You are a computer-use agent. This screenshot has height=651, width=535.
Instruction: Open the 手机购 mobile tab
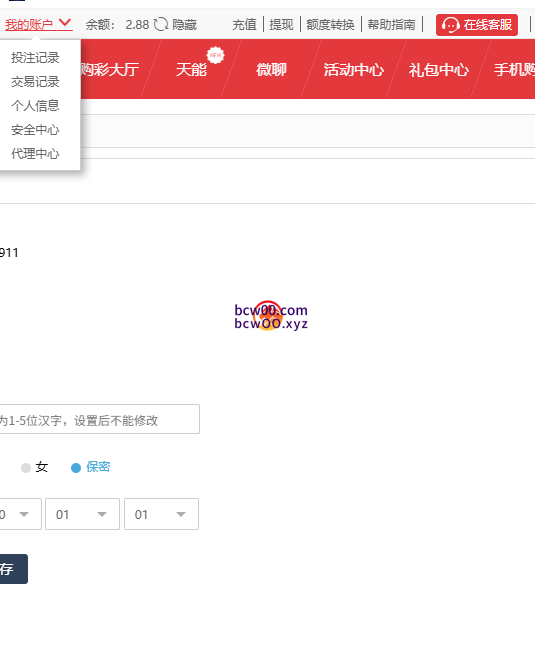coord(514,69)
